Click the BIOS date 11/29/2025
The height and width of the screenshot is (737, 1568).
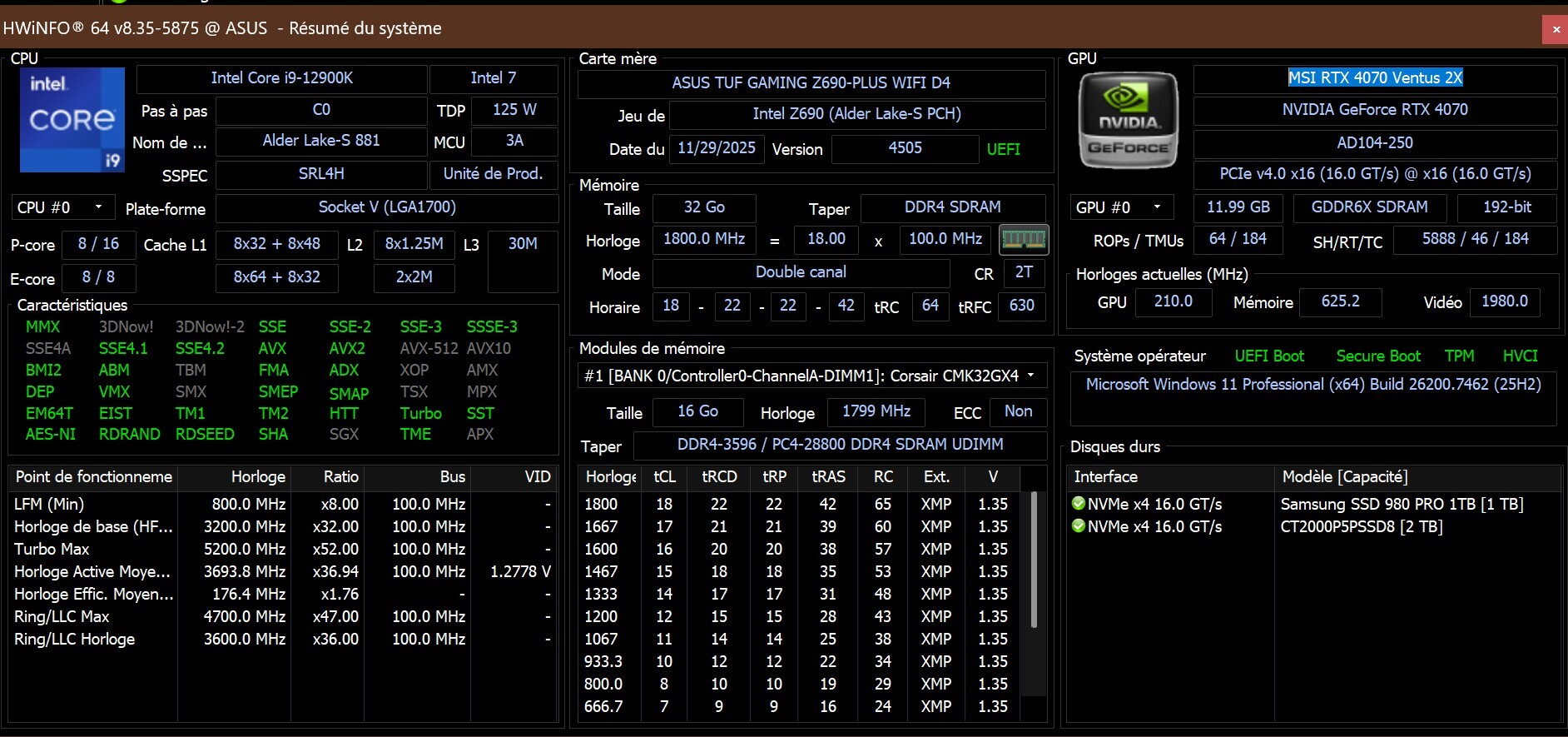click(717, 148)
